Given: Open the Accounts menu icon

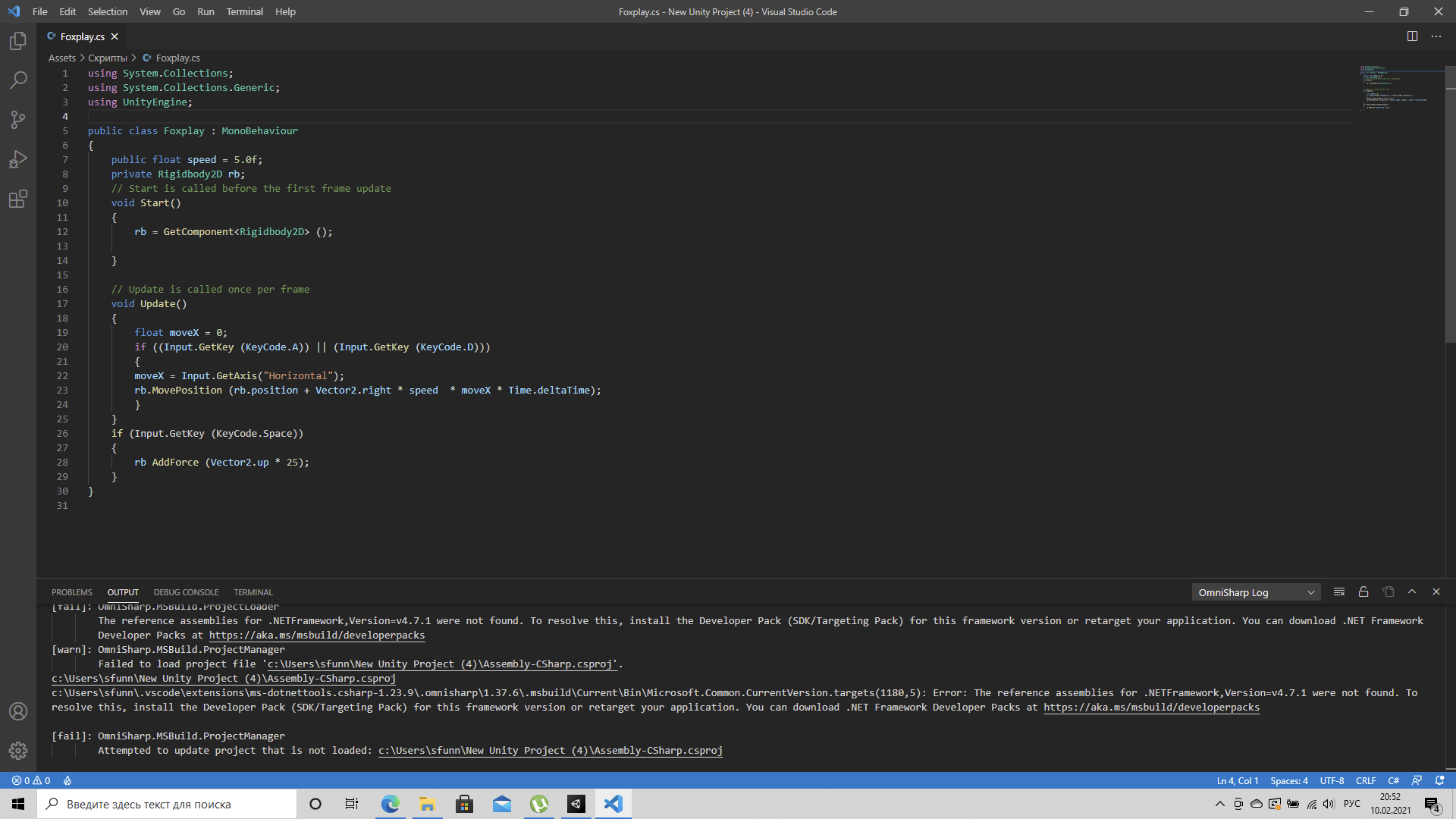Looking at the screenshot, I should pyautogui.click(x=18, y=711).
